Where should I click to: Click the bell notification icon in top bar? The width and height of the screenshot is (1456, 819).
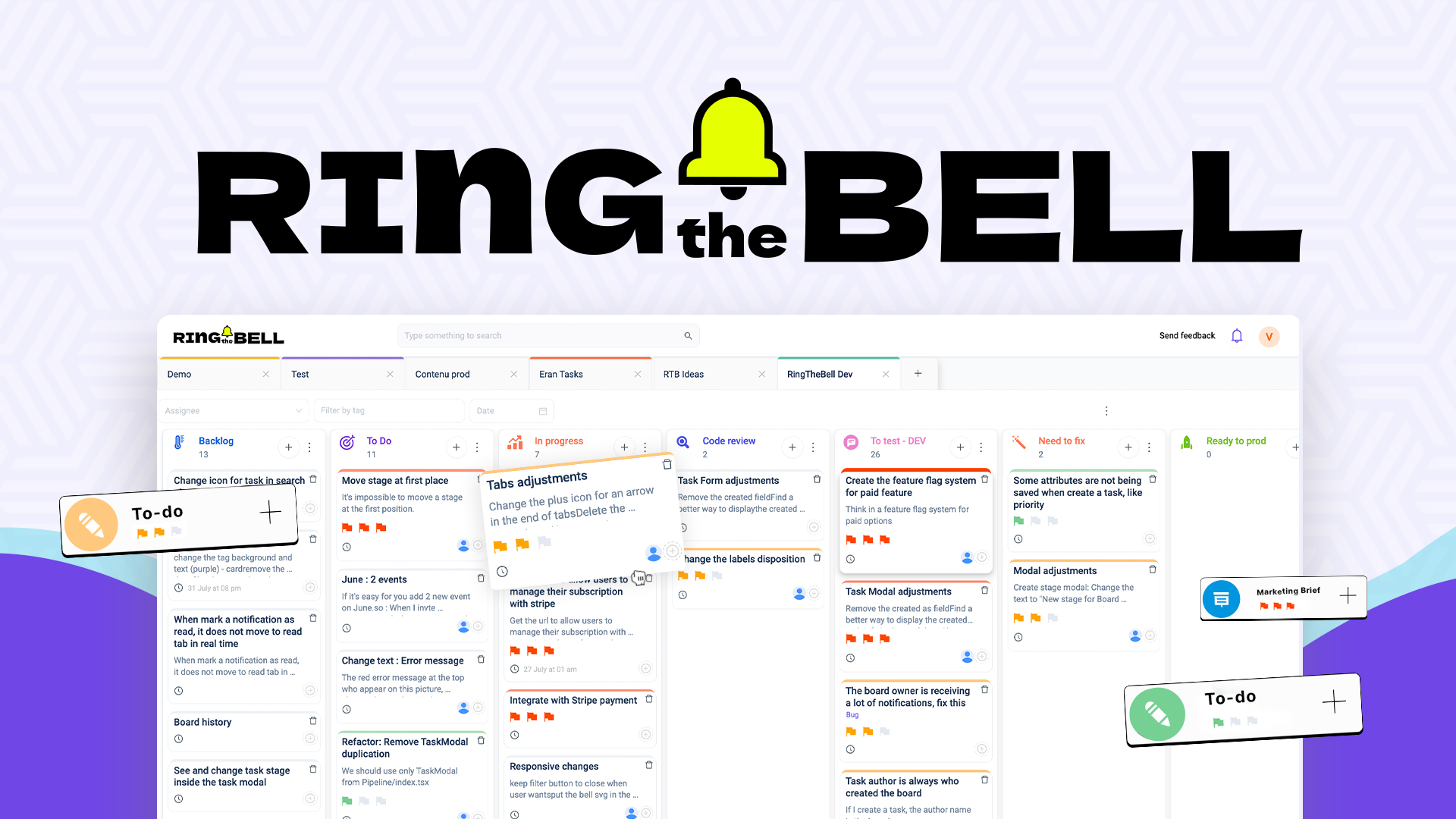[x=1238, y=335]
